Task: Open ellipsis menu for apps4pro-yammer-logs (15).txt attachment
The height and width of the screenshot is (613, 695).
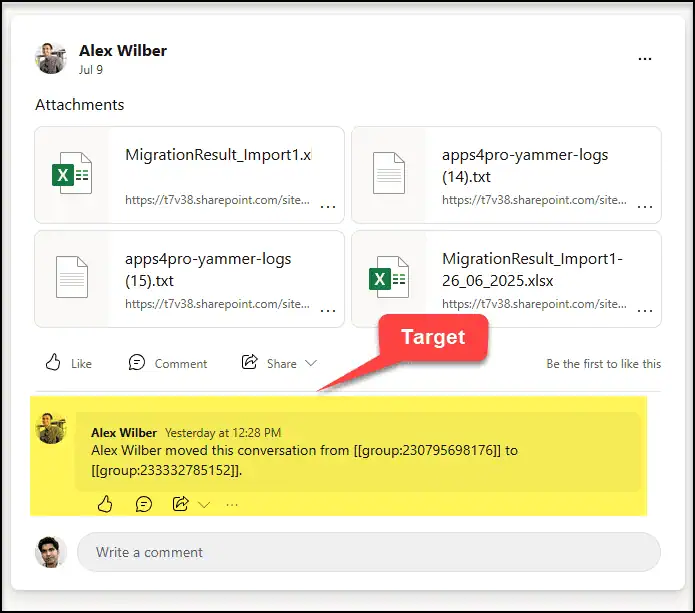Action: click(328, 311)
